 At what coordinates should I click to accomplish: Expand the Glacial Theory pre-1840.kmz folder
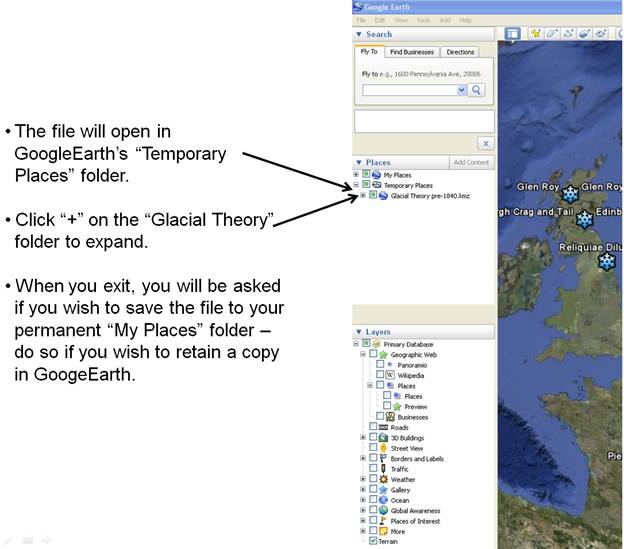point(363,196)
